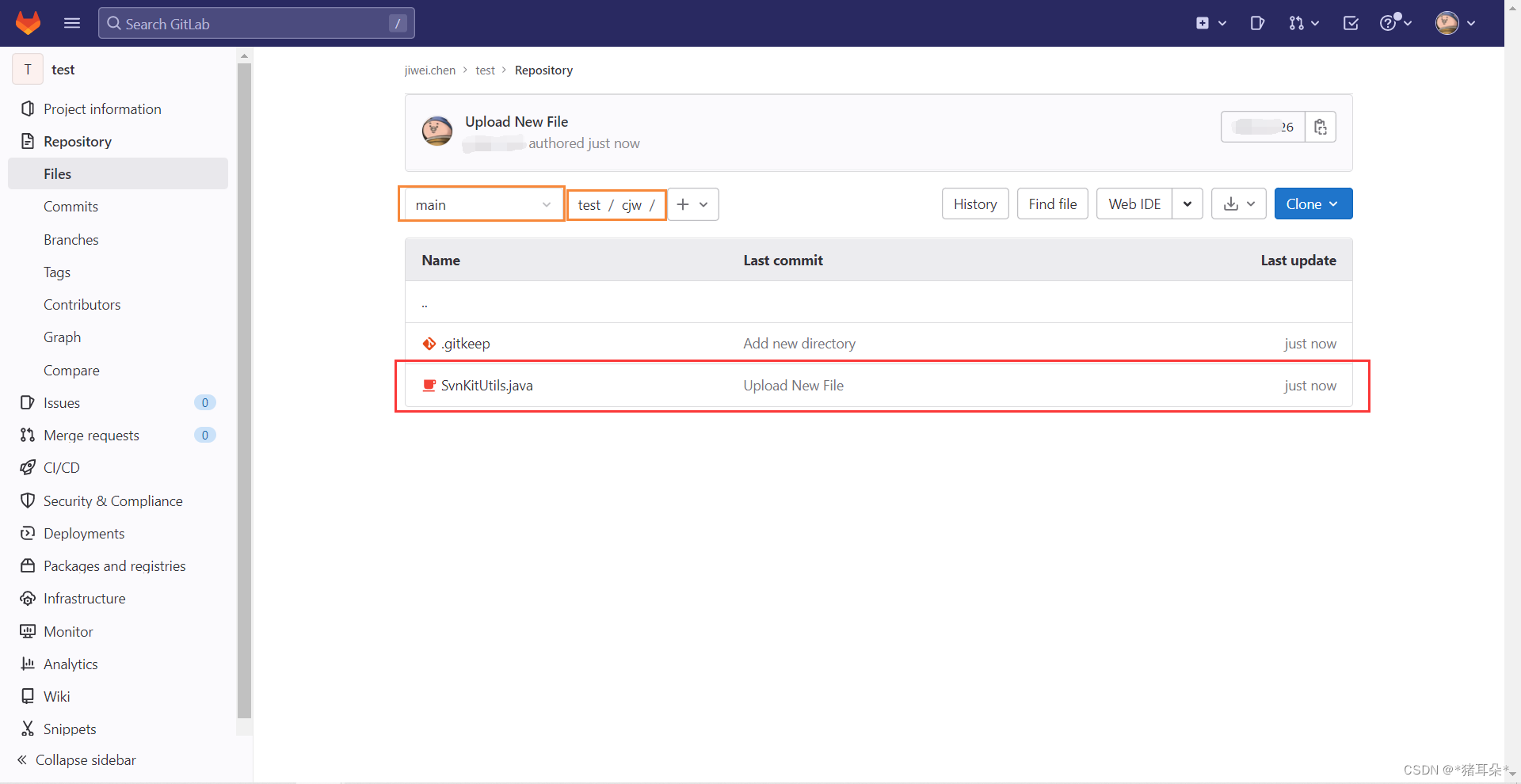The width and height of the screenshot is (1521, 784).
Task: Open the main branch selector dropdown
Action: (x=481, y=204)
